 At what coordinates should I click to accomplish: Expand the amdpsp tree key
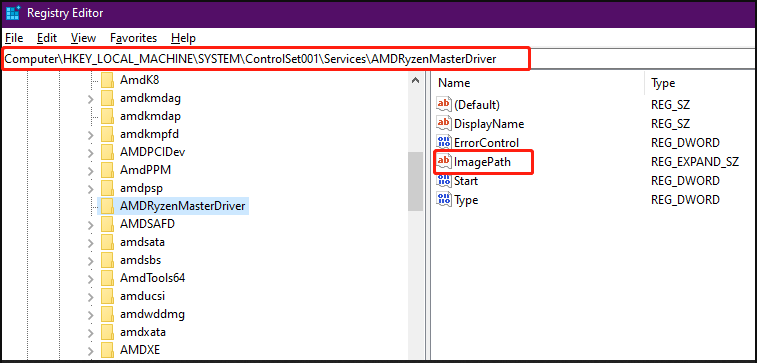(90, 189)
